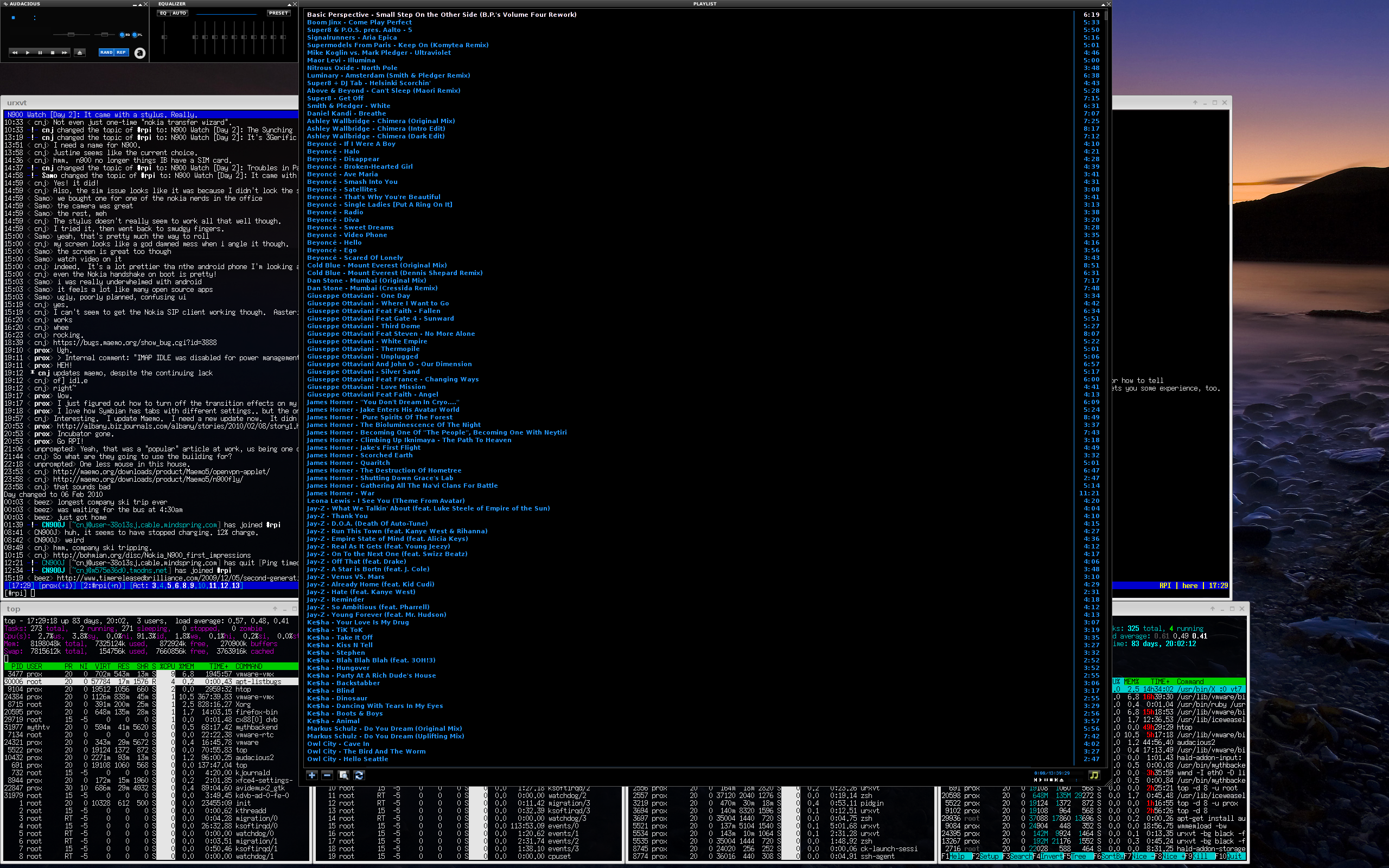Skip to next track in Audacious
Viewport: 1389px width, 868px height.
(x=64, y=52)
